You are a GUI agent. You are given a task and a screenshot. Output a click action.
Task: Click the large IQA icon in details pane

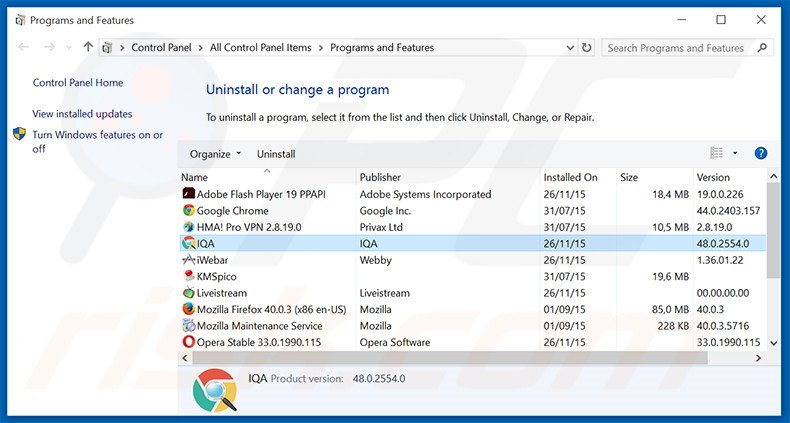[x=215, y=390]
